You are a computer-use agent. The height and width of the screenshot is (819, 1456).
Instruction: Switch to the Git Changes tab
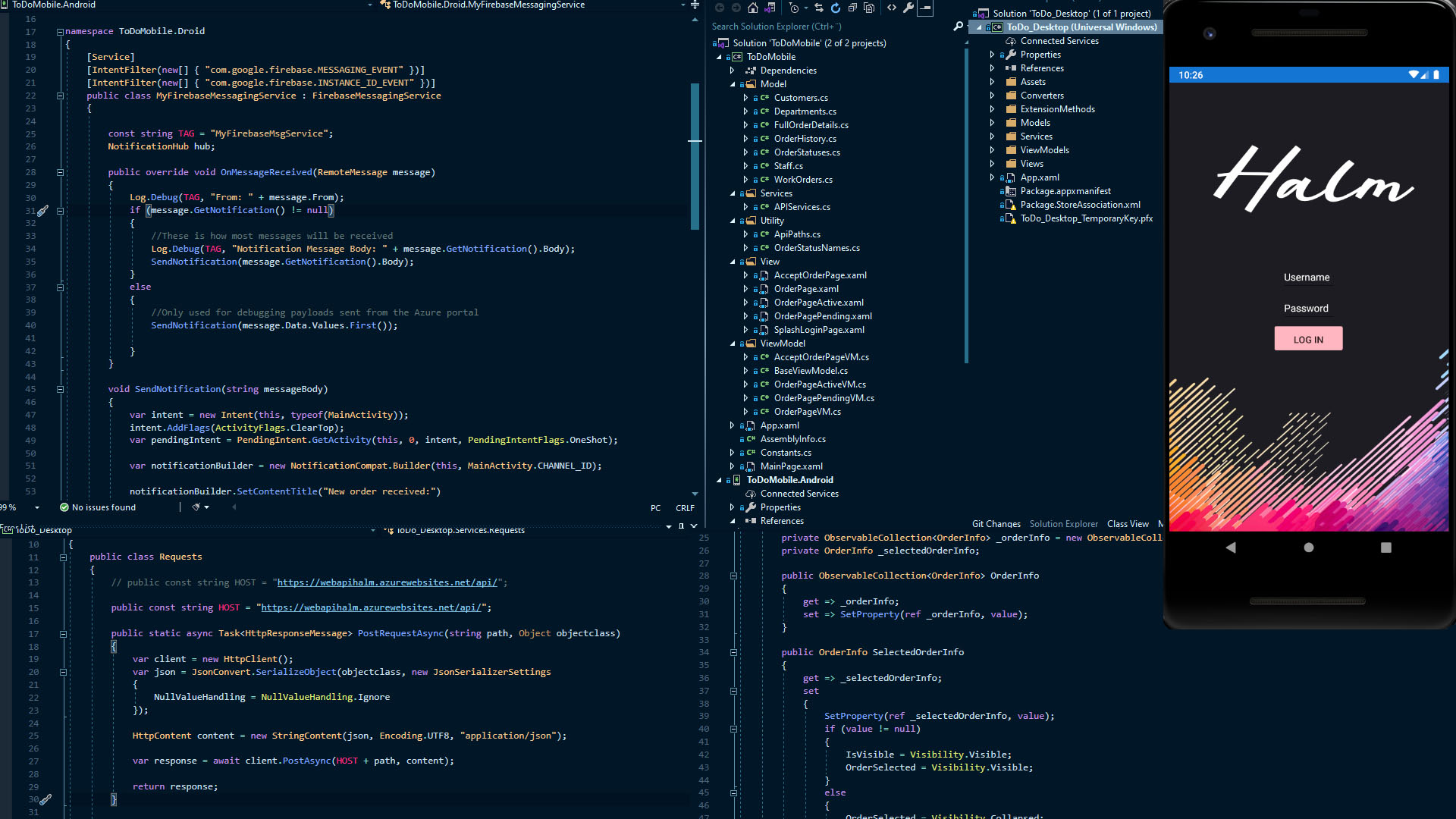996,524
